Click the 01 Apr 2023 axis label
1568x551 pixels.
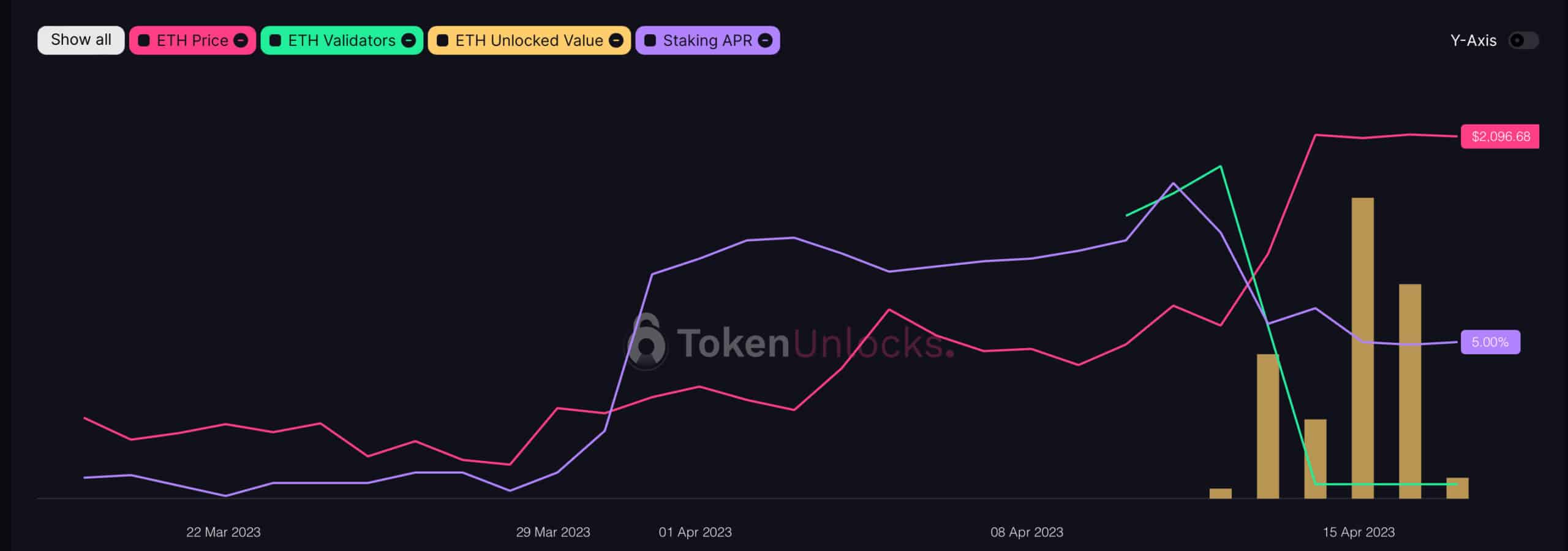click(x=695, y=532)
